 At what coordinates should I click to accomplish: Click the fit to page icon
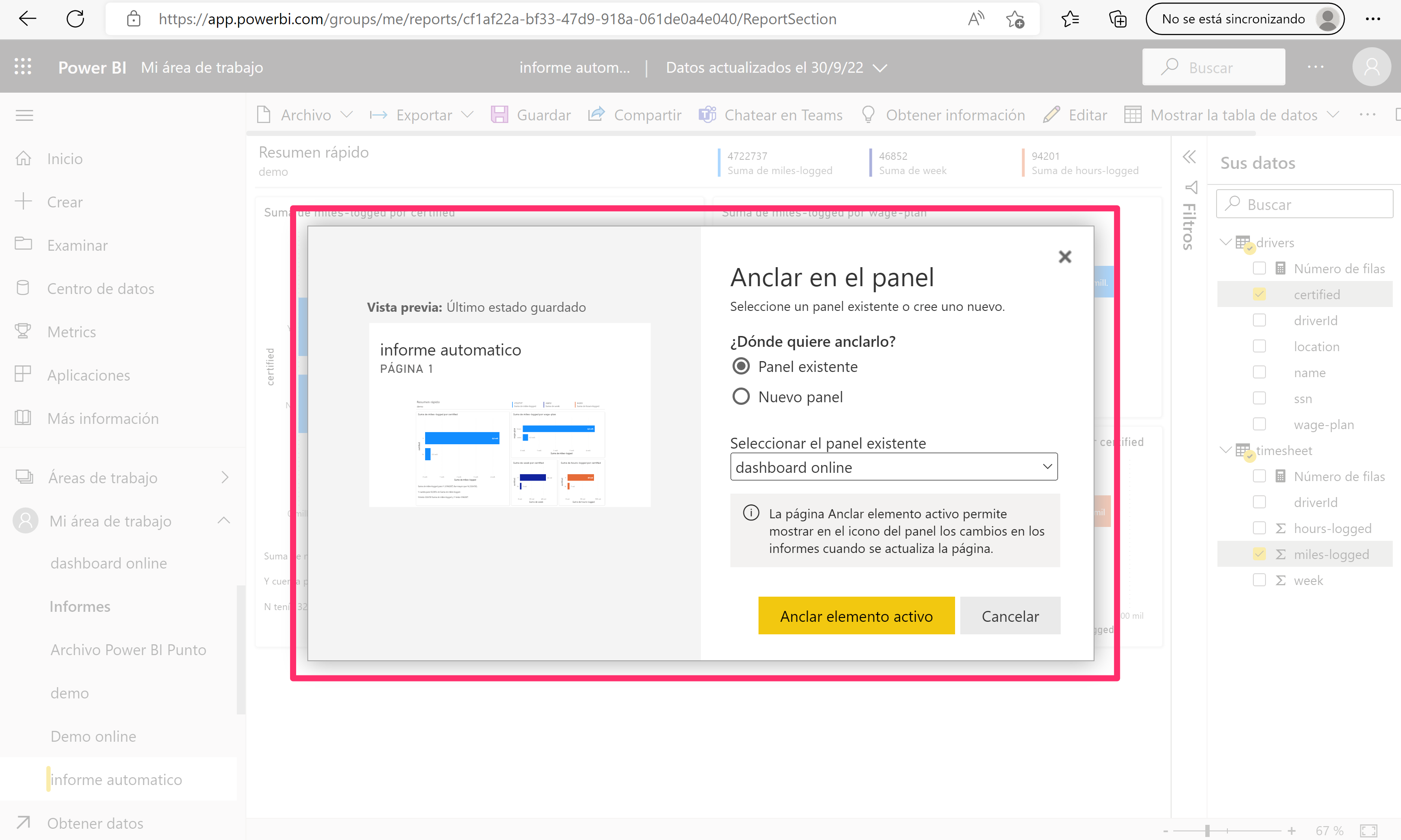point(1369,831)
